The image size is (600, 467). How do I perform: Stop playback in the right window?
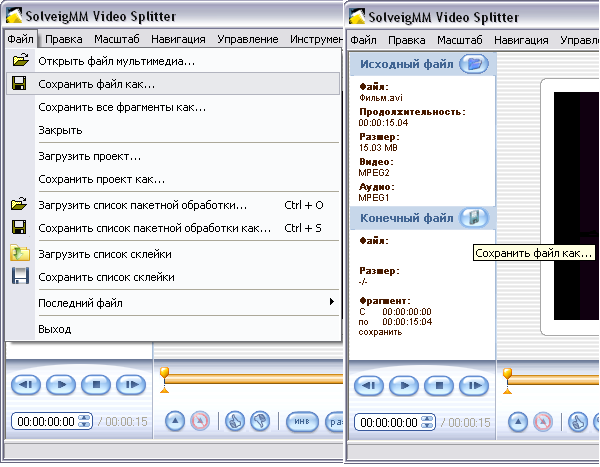point(439,385)
